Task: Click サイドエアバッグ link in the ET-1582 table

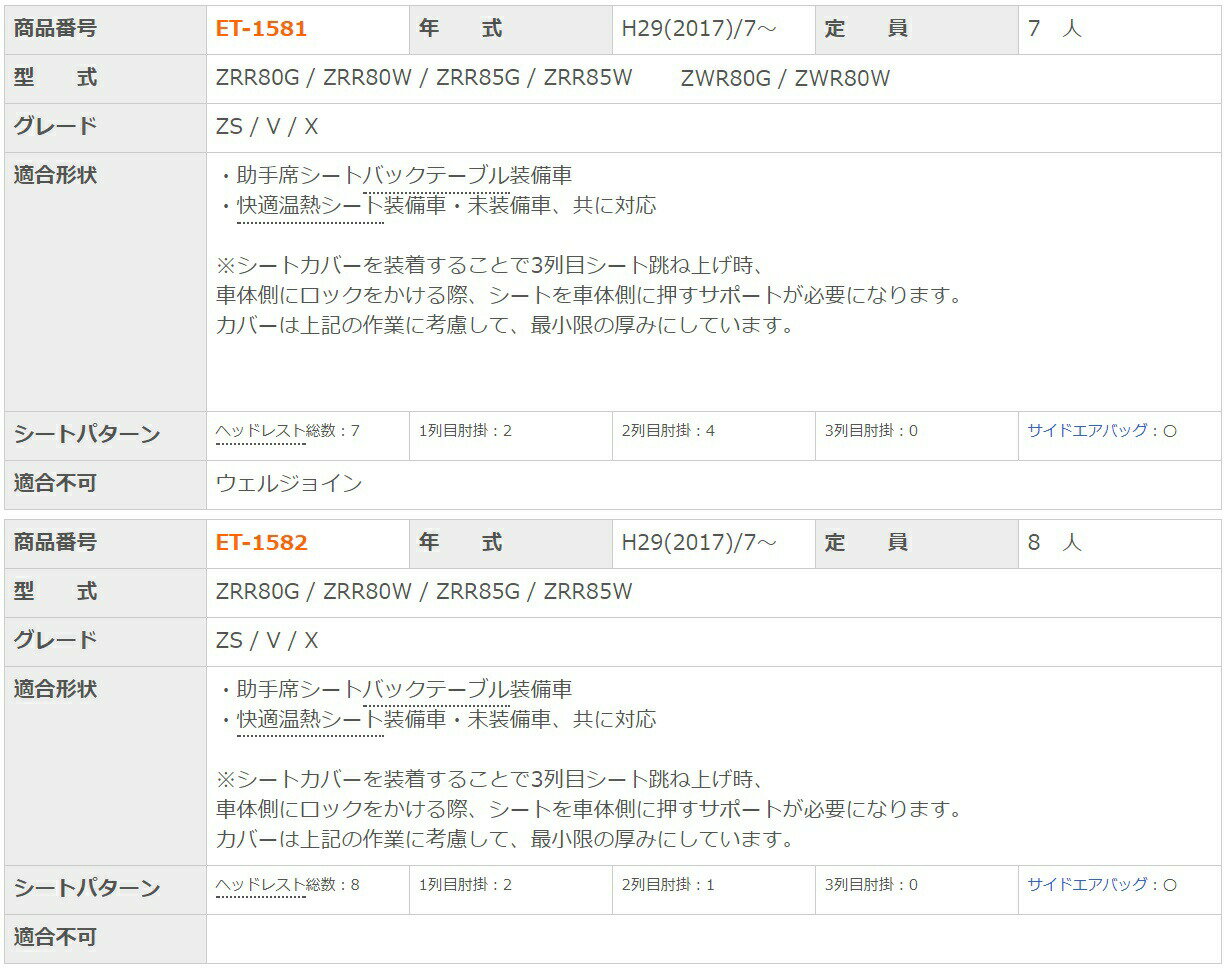Action: pos(1087,885)
